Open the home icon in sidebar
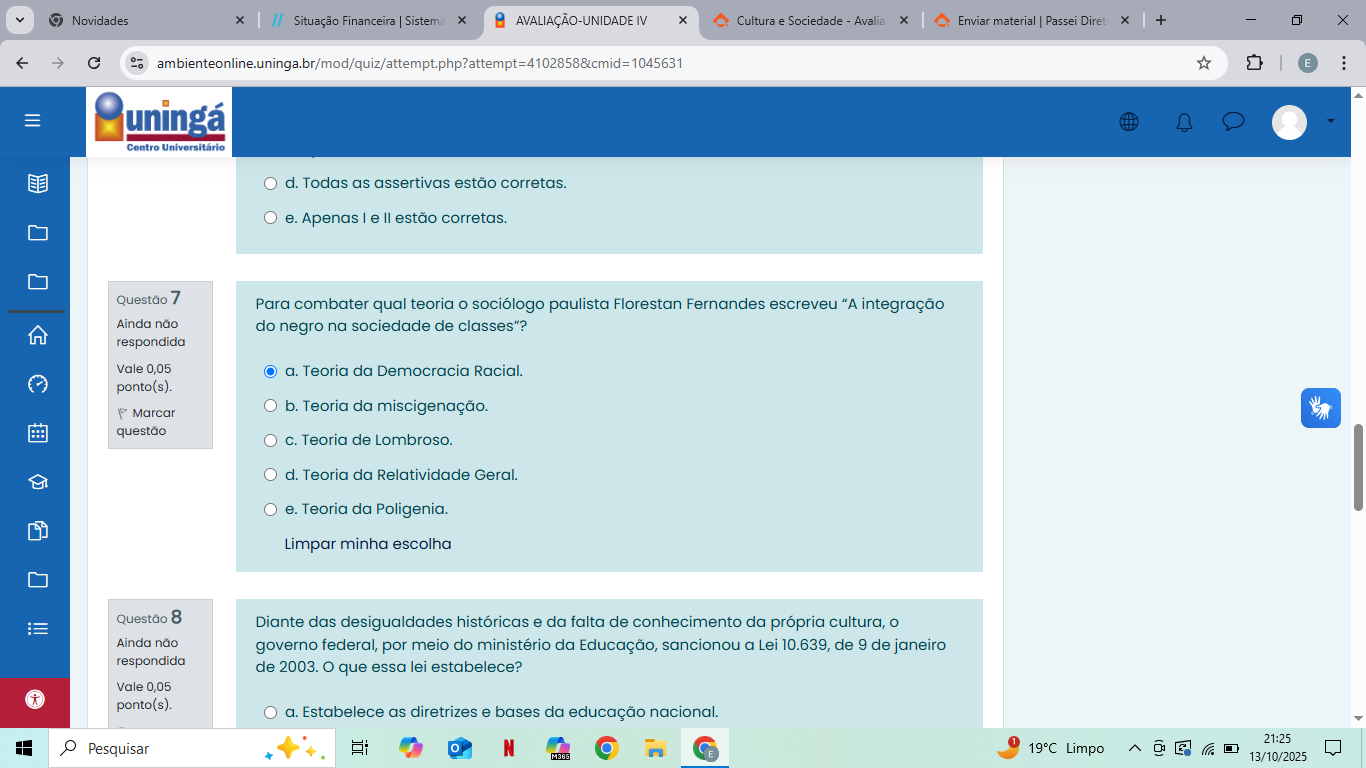The width and height of the screenshot is (1366, 768). 38,335
